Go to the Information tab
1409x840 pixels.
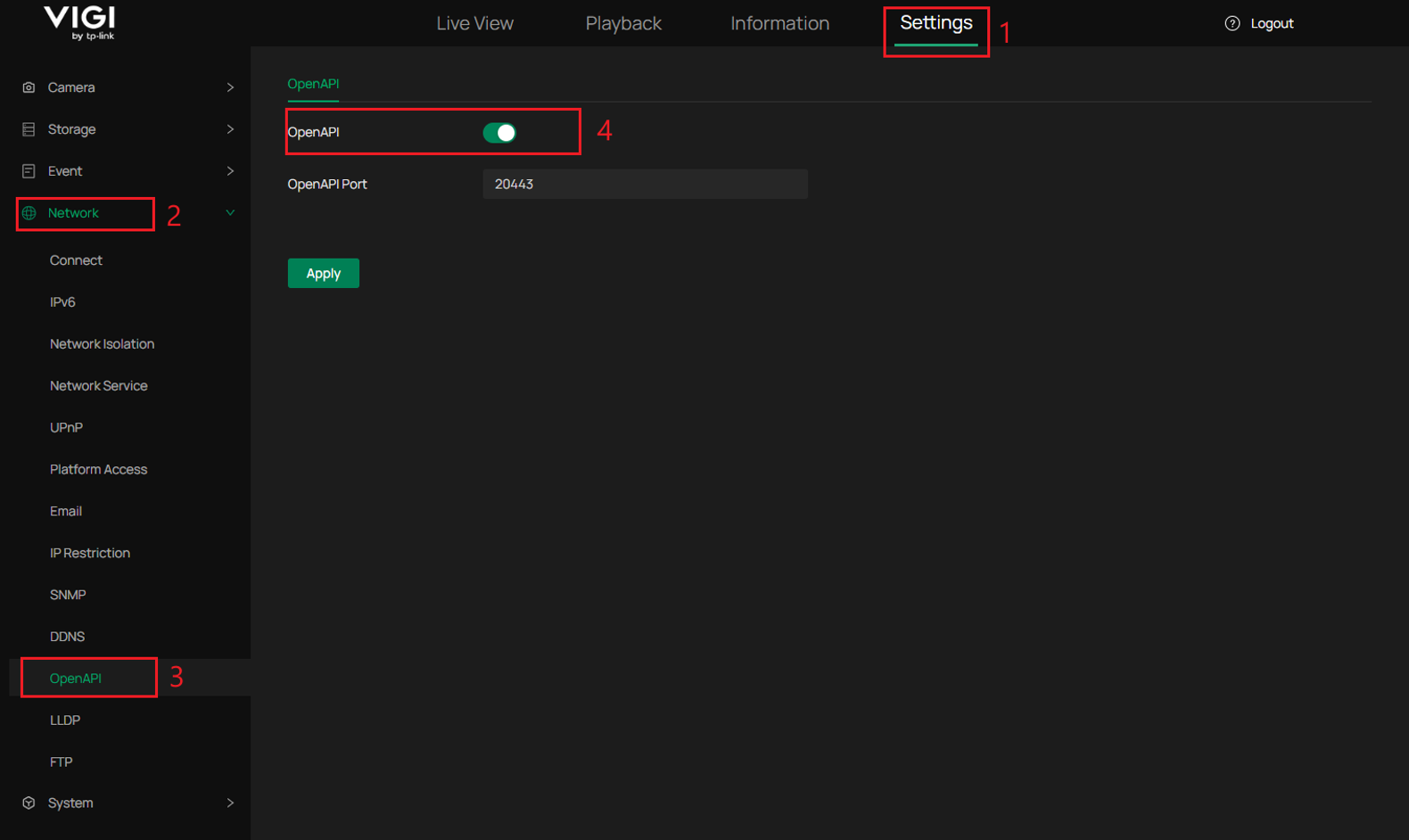779,23
